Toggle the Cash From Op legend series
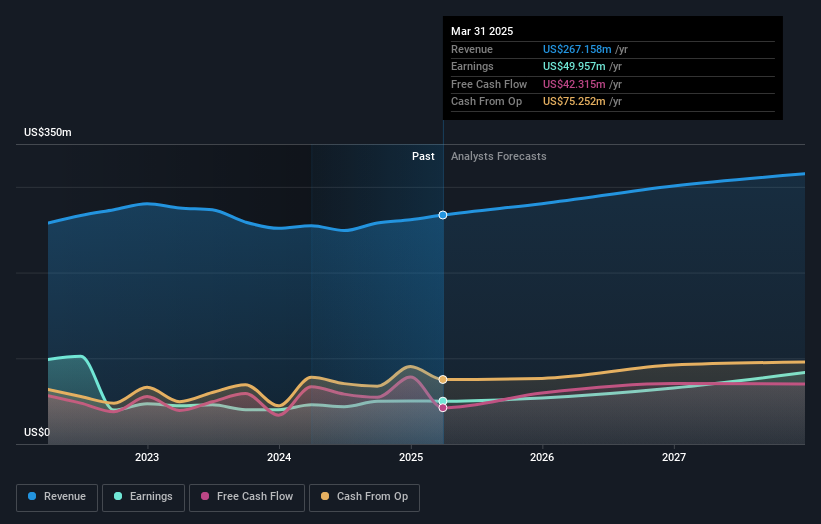 click(x=364, y=497)
